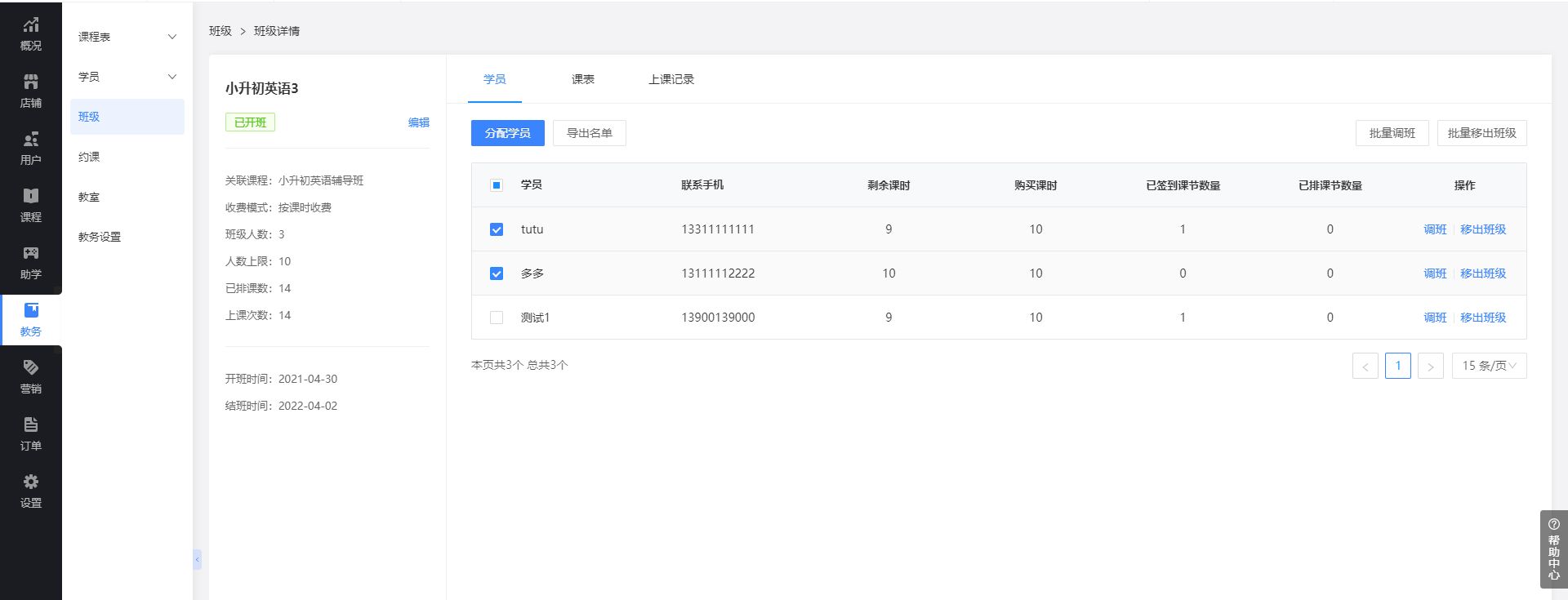Click student name 测试1

(536, 318)
